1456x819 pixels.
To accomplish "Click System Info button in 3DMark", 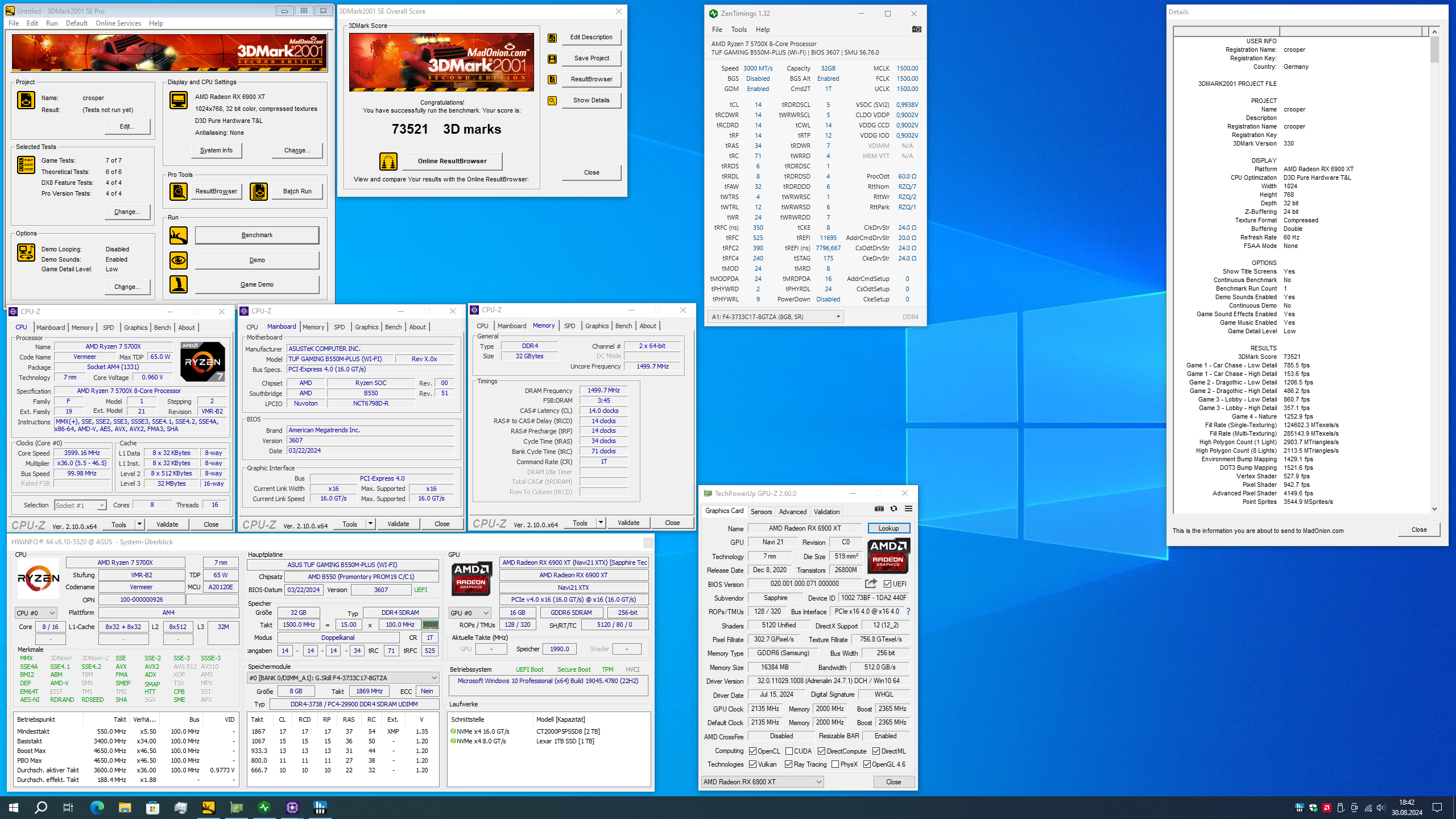I will pos(216,151).
